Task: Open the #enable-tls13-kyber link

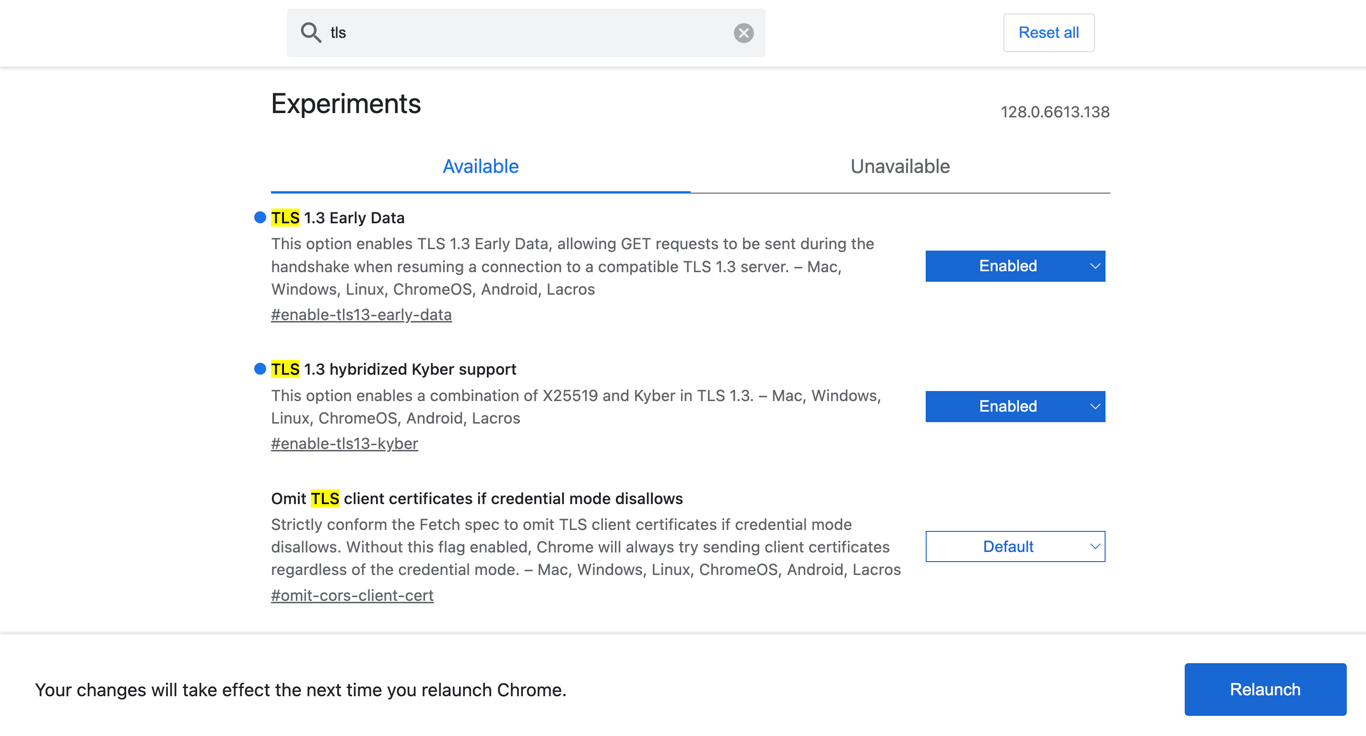Action: tap(344, 443)
